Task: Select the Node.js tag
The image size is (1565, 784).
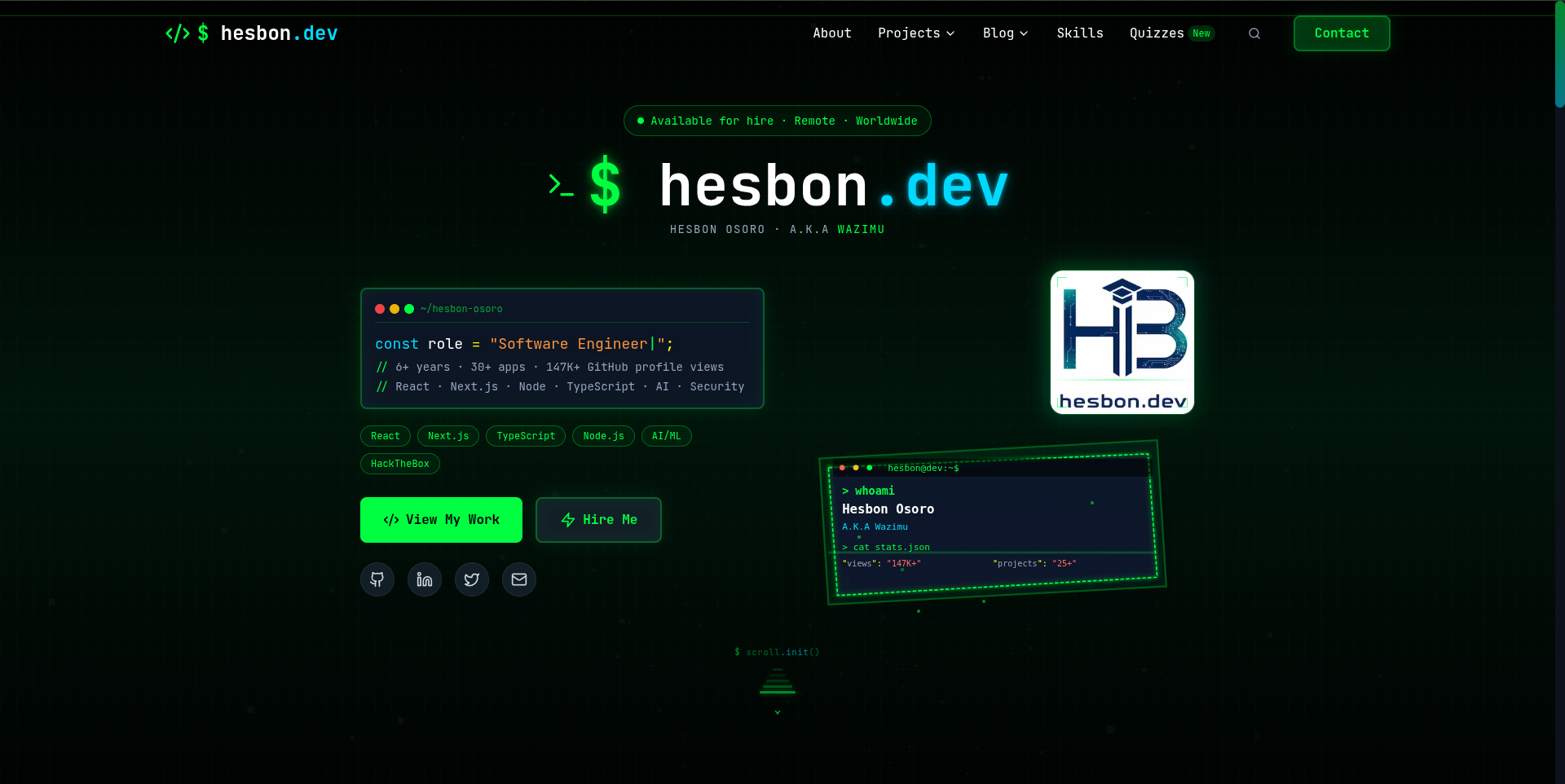Action: click(603, 436)
